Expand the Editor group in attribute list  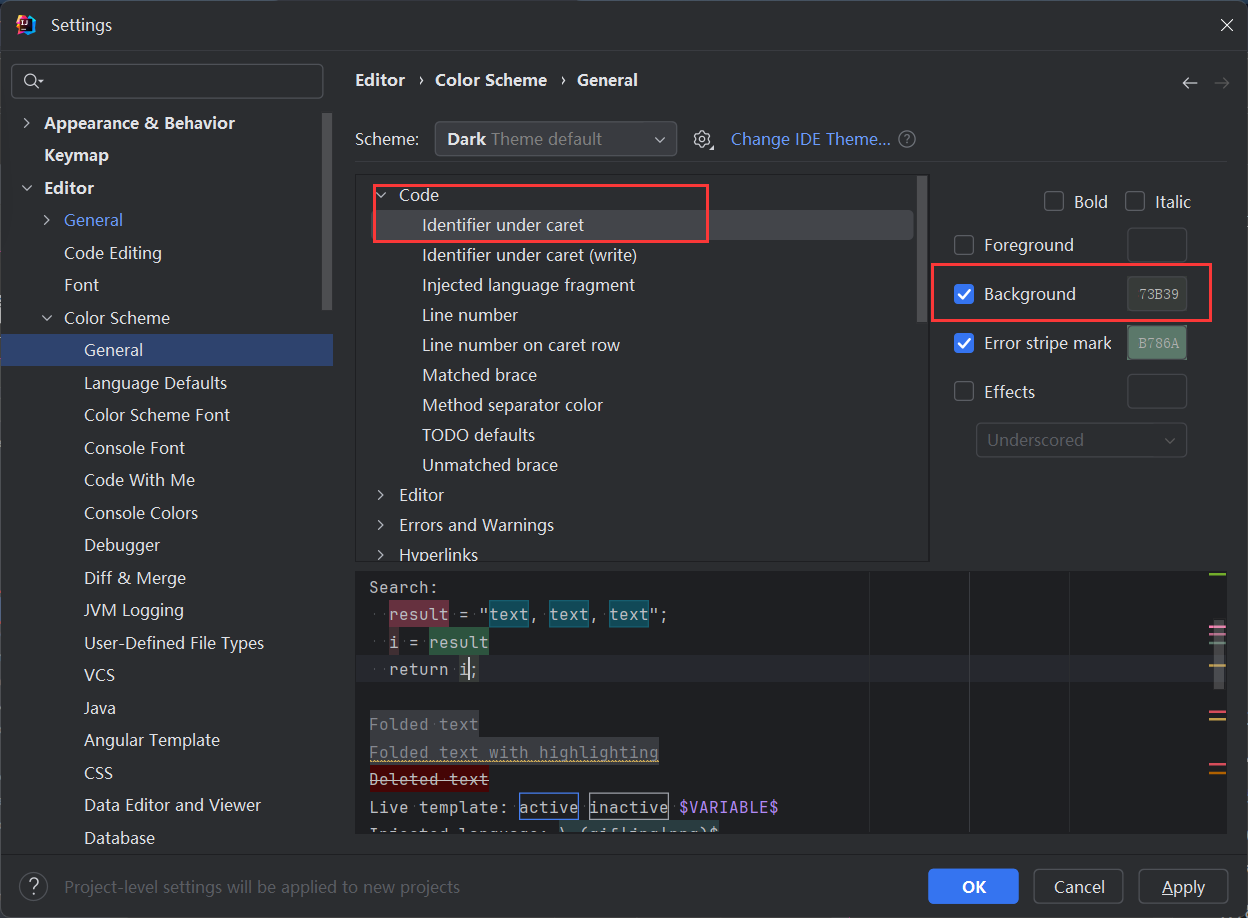pos(381,495)
